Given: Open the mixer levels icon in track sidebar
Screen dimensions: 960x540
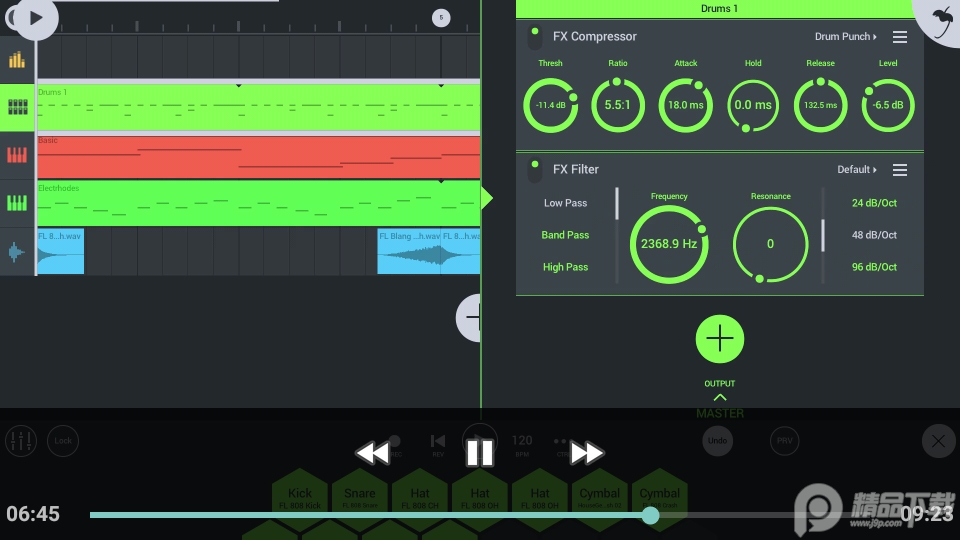Looking at the screenshot, I should point(17,59).
